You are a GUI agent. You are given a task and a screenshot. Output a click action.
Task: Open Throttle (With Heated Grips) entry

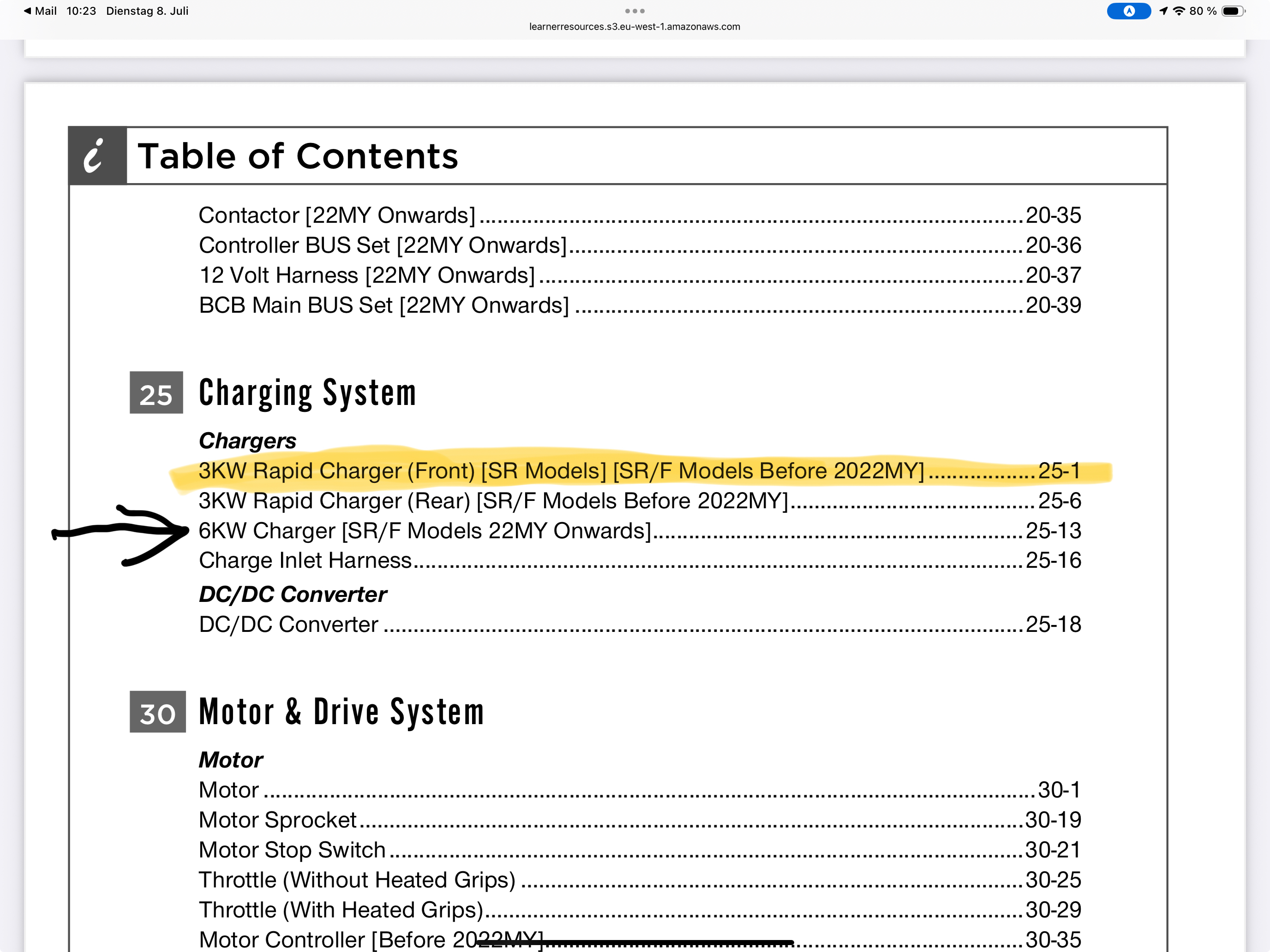[x=341, y=910]
